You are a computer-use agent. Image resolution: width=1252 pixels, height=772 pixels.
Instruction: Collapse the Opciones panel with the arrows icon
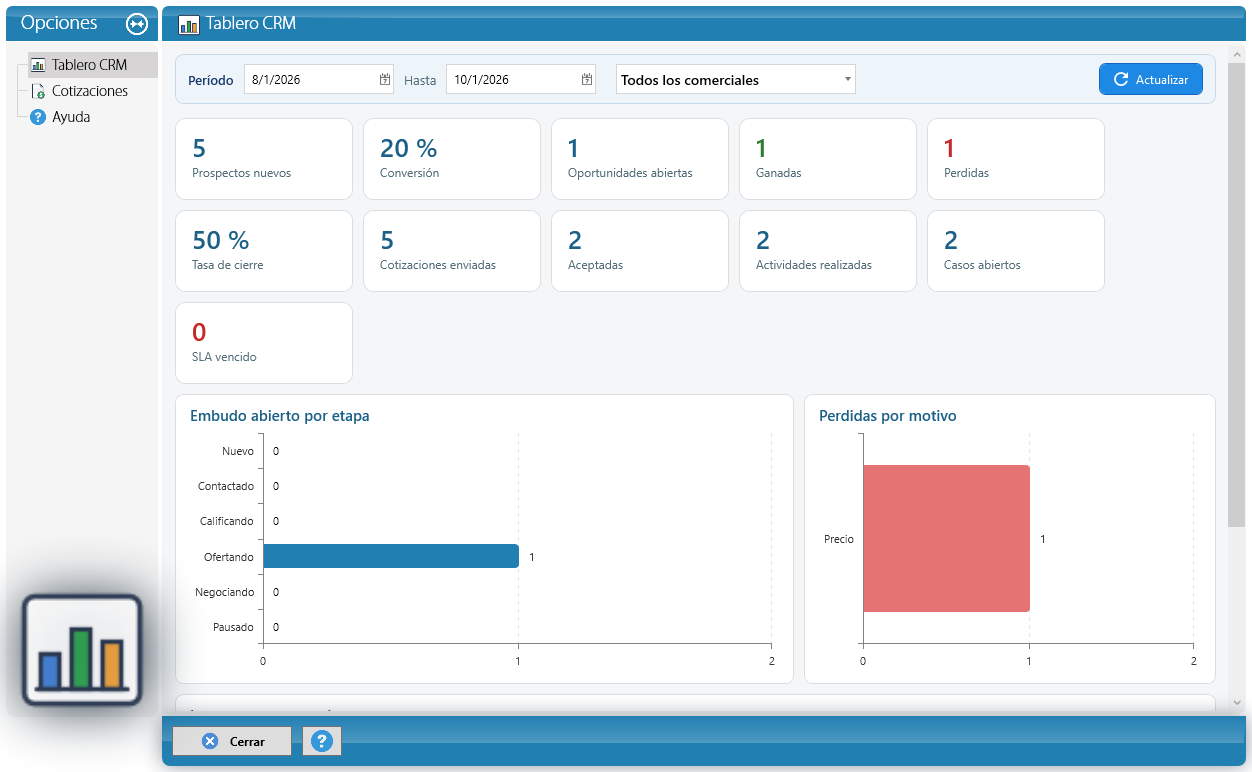click(137, 24)
